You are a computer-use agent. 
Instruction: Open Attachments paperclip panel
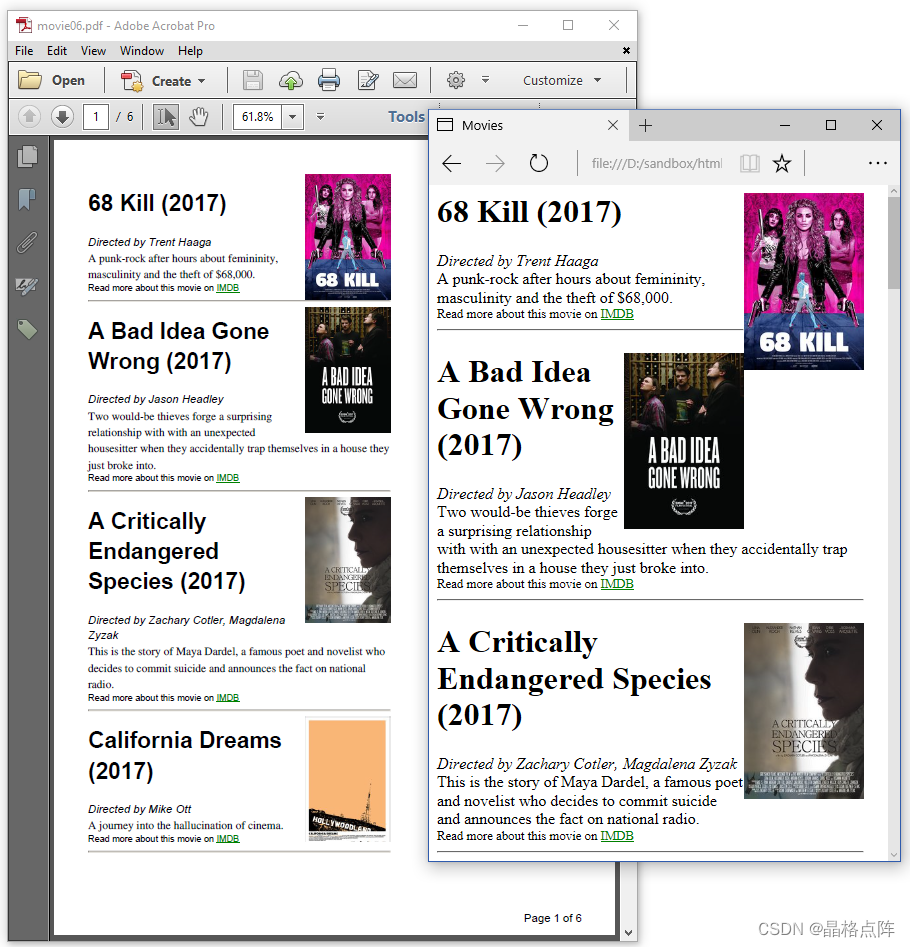tap(27, 242)
